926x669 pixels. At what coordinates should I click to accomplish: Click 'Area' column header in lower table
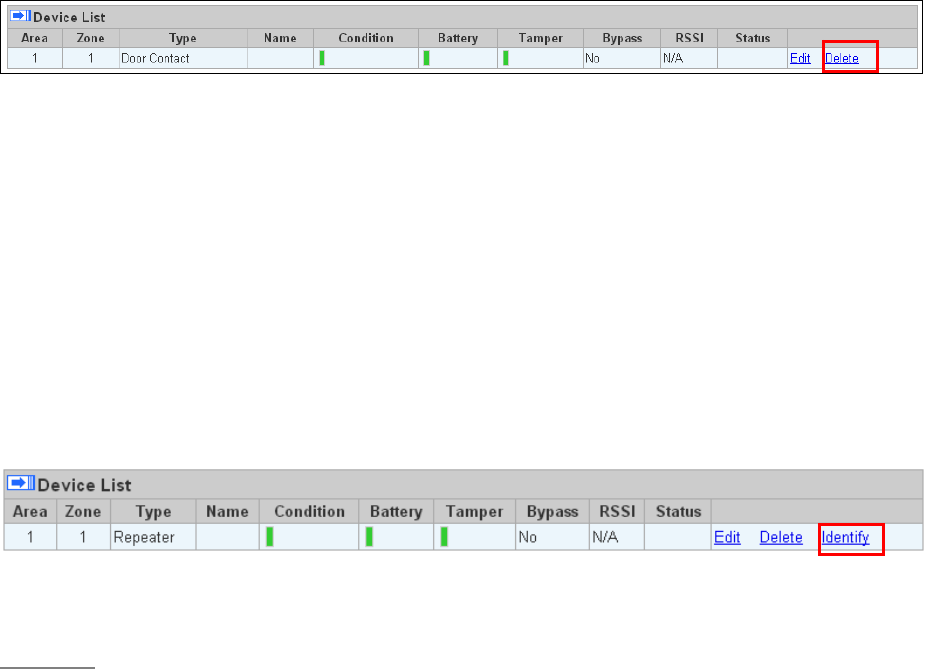click(30, 511)
